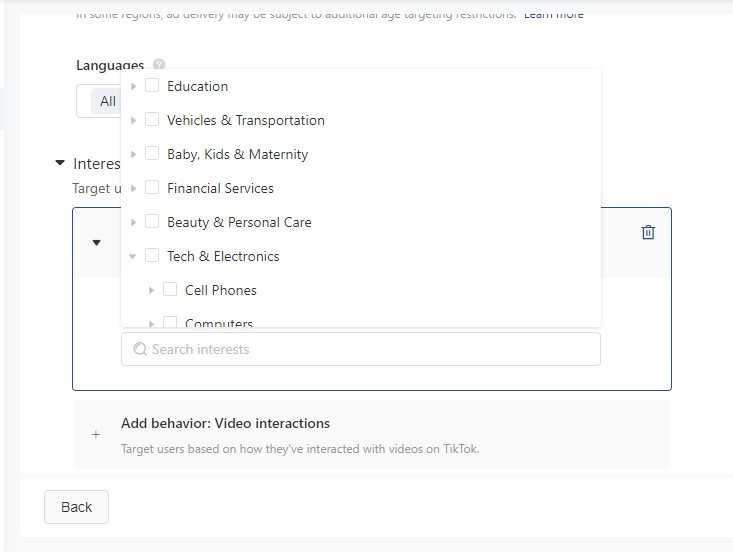Check the Cell Phones sub-interest checkbox

pyautogui.click(x=170, y=290)
